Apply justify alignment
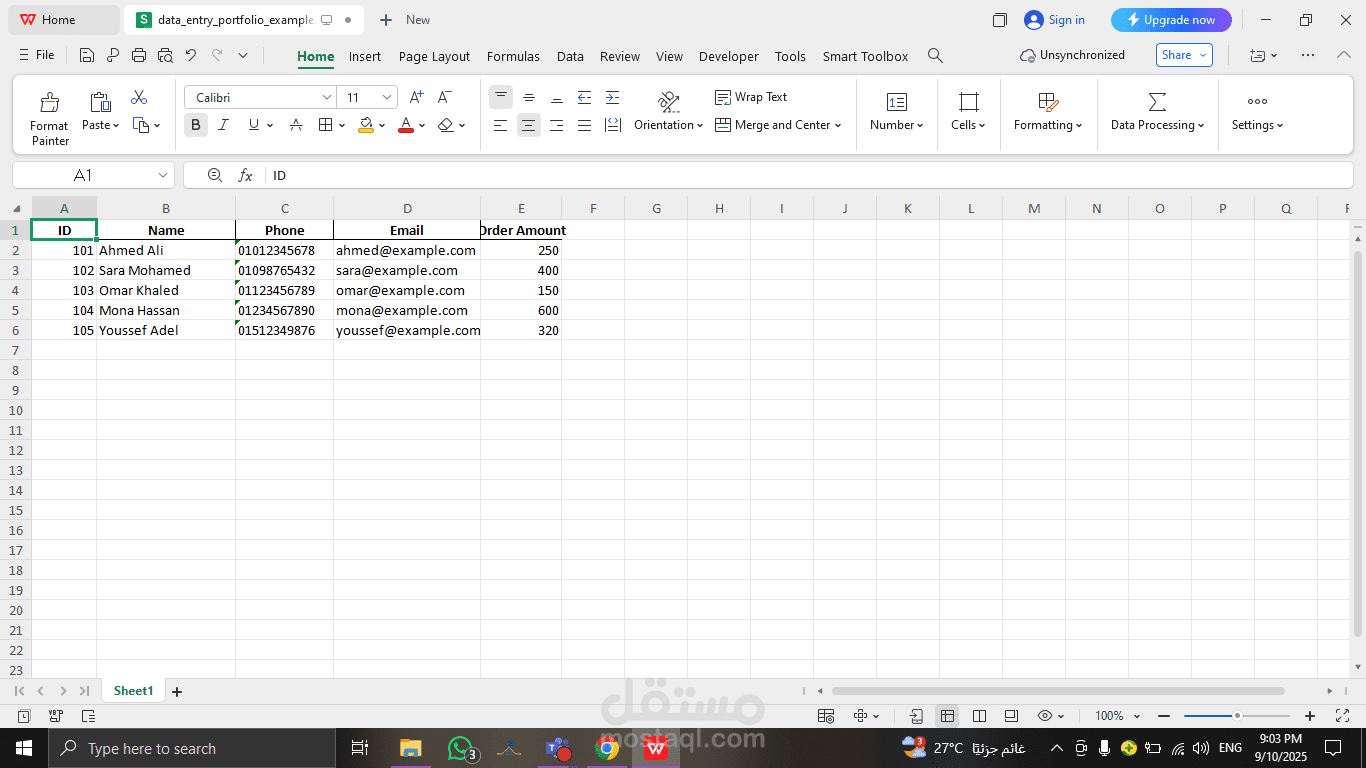1366x768 pixels. click(585, 125)
